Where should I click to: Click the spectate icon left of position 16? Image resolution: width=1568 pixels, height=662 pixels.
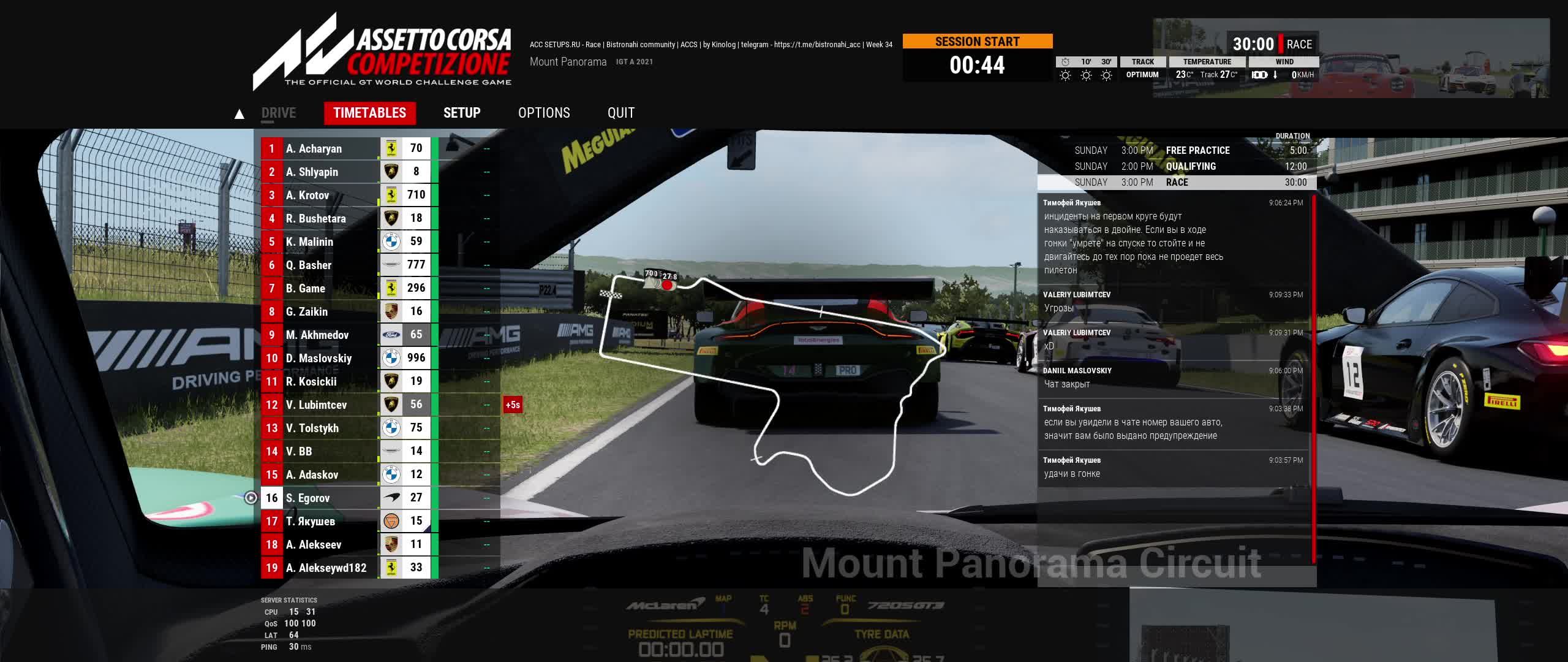point(251,498)
